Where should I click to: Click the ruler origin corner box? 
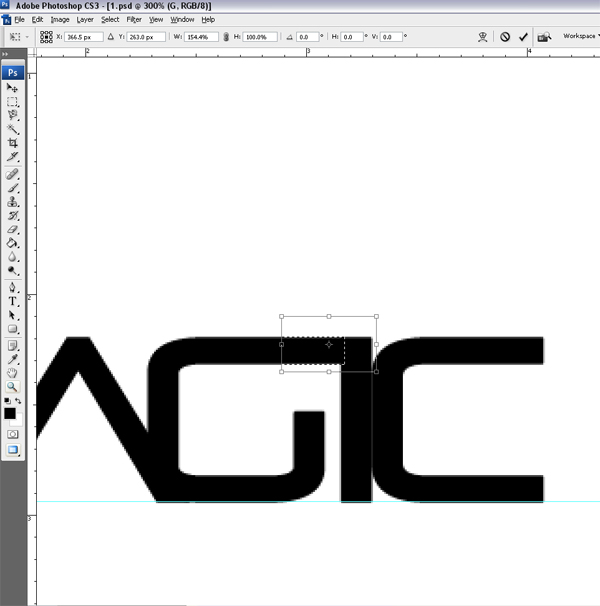click(x=32, y=53)
